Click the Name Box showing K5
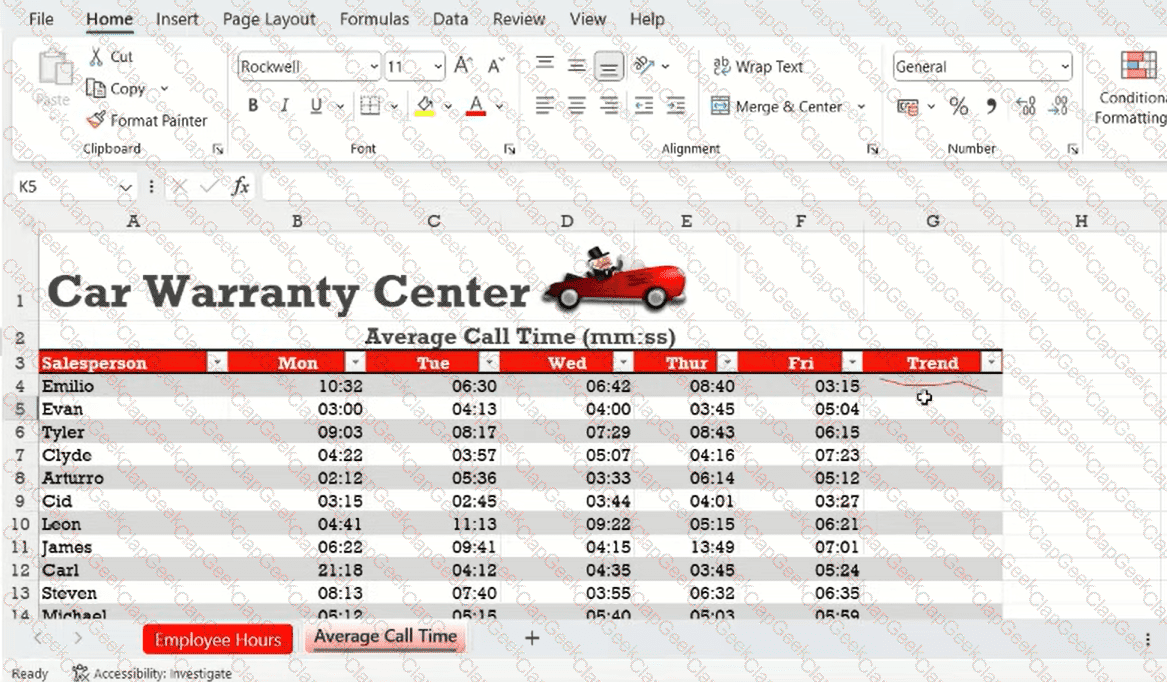 point(65,187)
